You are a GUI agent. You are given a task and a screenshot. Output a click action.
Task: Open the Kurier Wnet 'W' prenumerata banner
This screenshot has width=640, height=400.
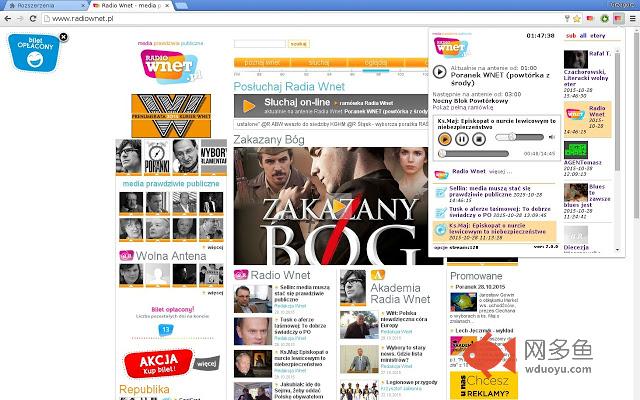(171, 116)
